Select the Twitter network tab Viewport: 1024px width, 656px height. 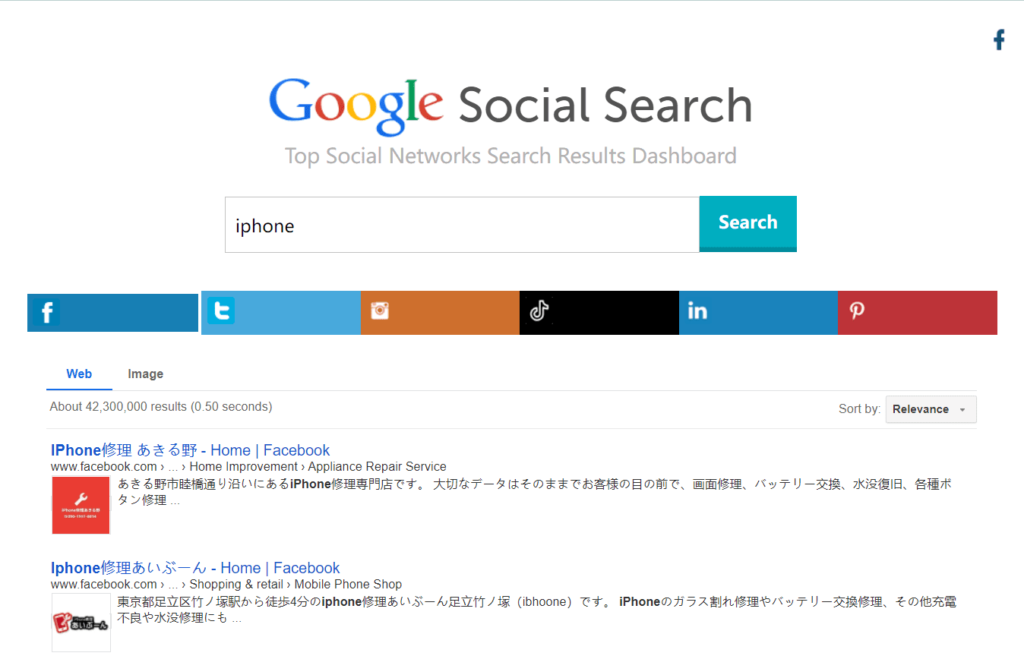(x=281, y=312)
